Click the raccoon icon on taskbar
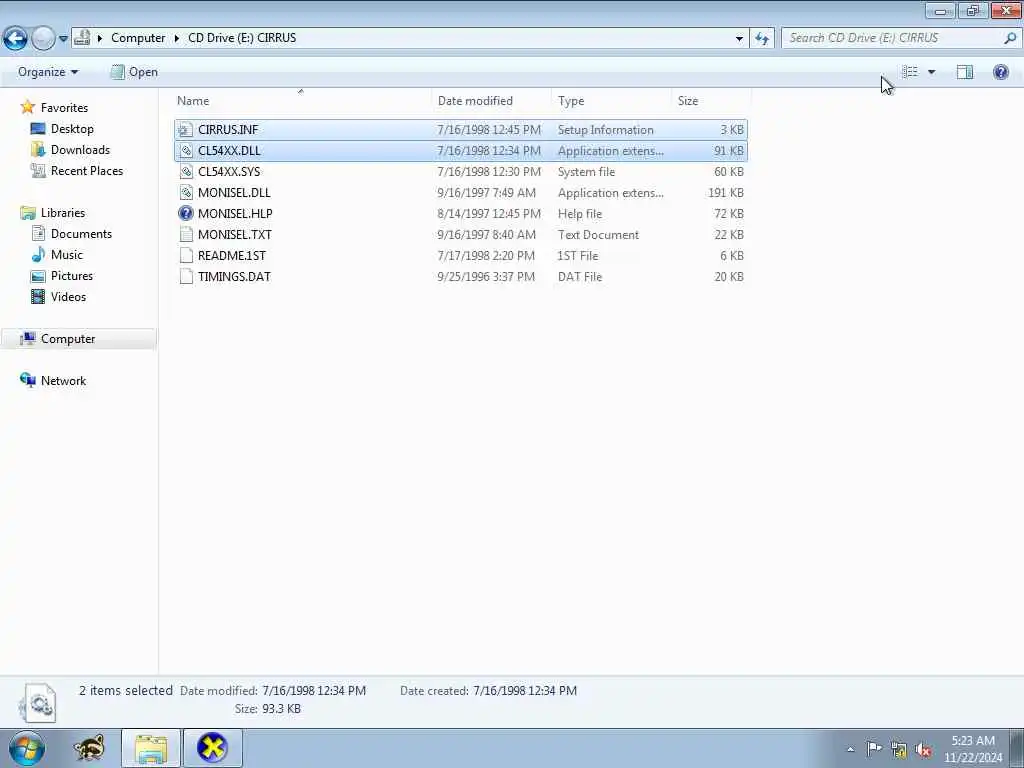 click(88, 748)
